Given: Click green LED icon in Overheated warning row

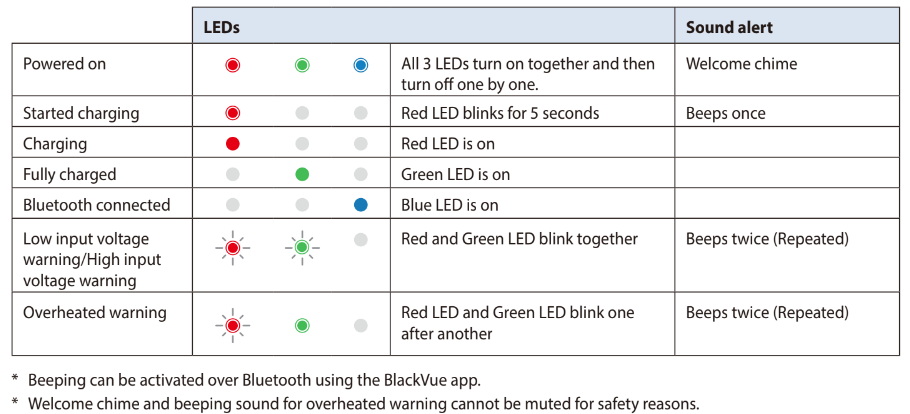Looking at the screenshot, I should point(302,325).
